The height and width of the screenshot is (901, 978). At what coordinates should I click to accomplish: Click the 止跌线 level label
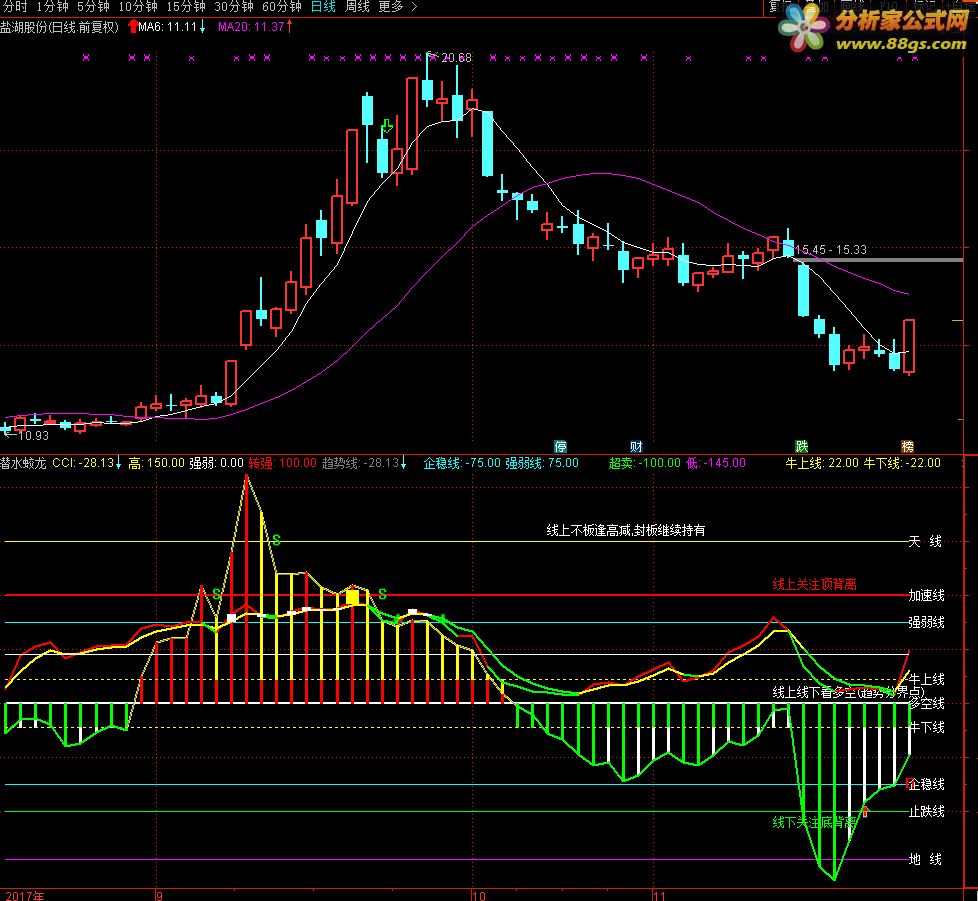point(926,812)
